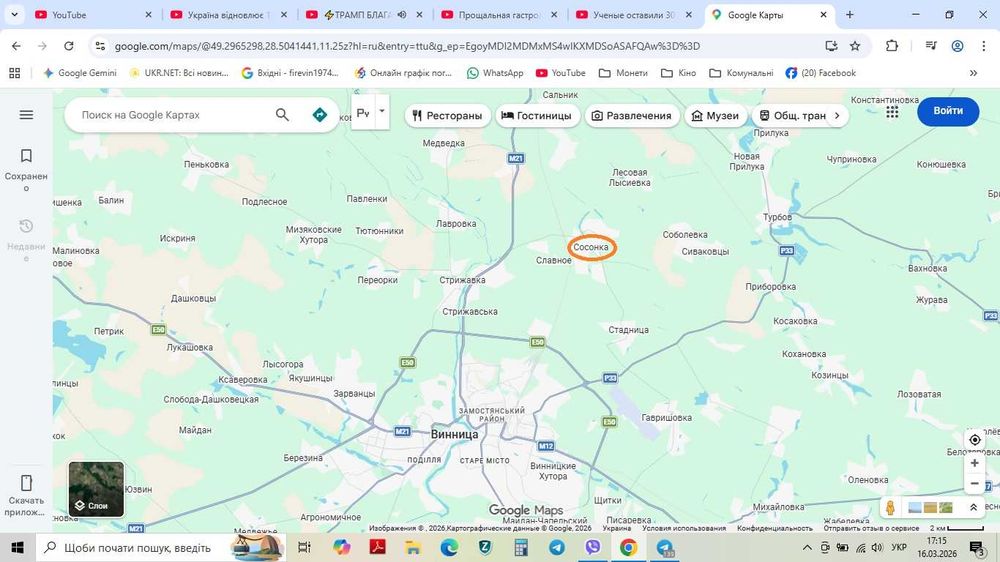Expand the imagery options double chevron
Screen dimensions: 1000x562
click(x=974, y=508)
